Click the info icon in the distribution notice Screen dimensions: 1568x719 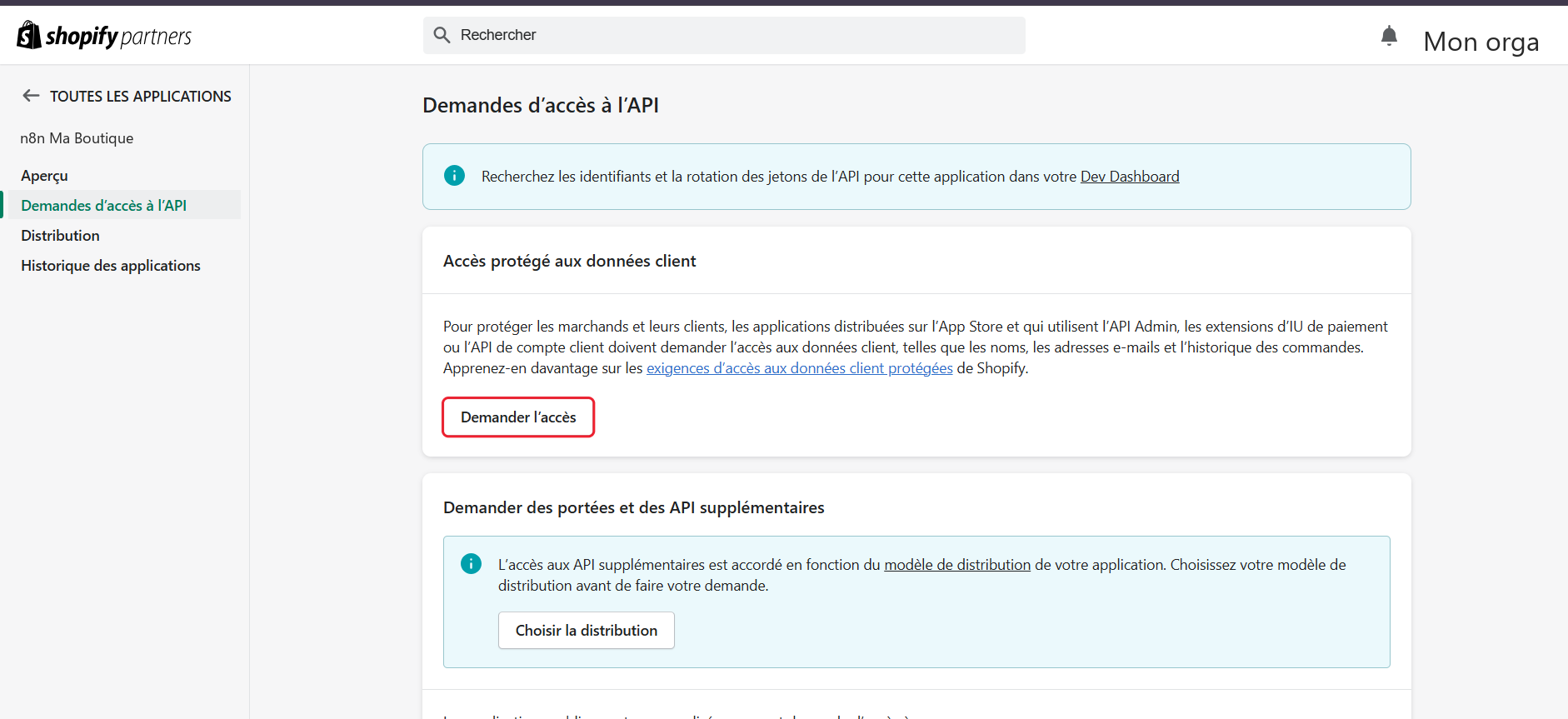tap(471, 563)
